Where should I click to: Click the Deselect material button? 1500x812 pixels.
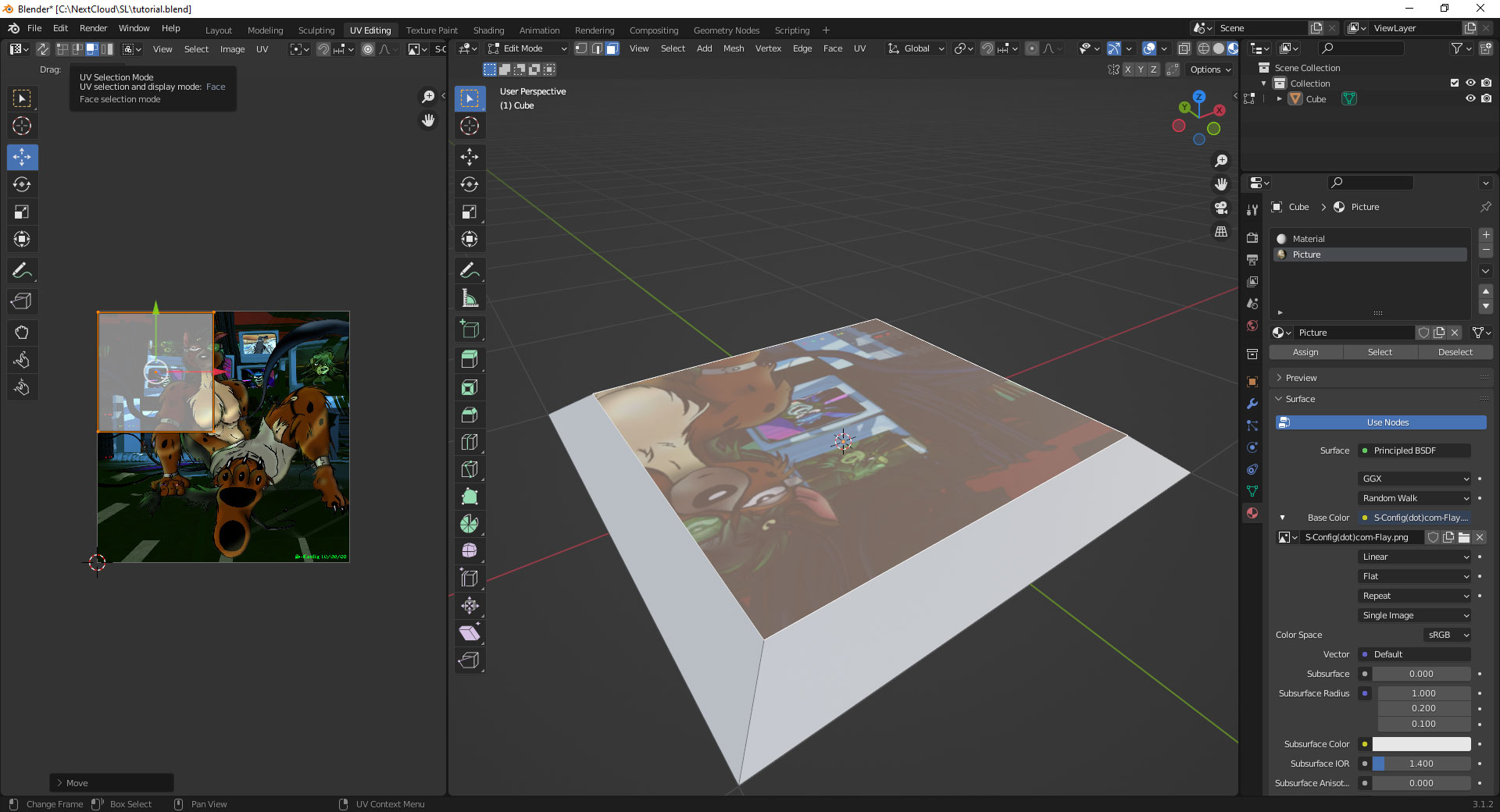[x=1455, y=352]
